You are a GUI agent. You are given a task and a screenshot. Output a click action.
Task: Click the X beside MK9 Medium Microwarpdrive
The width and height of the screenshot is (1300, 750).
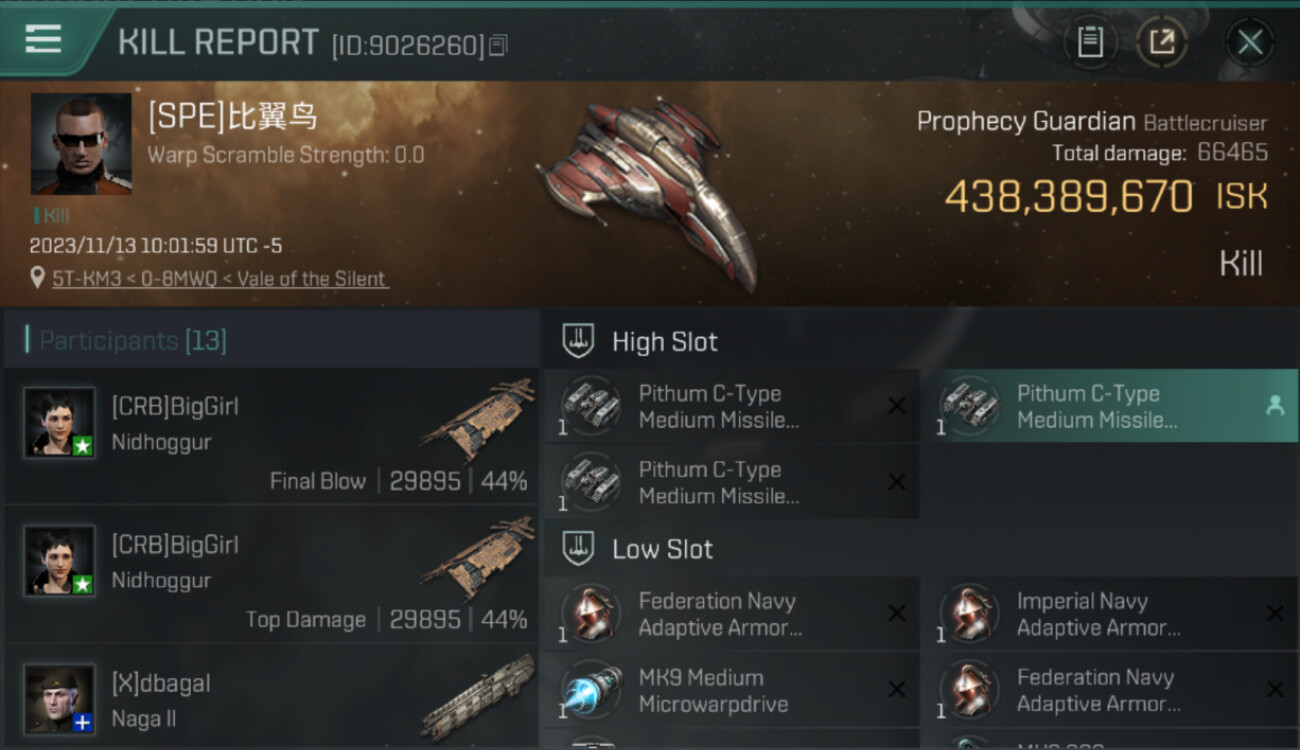pyautogui.click(x=897, y=690)
